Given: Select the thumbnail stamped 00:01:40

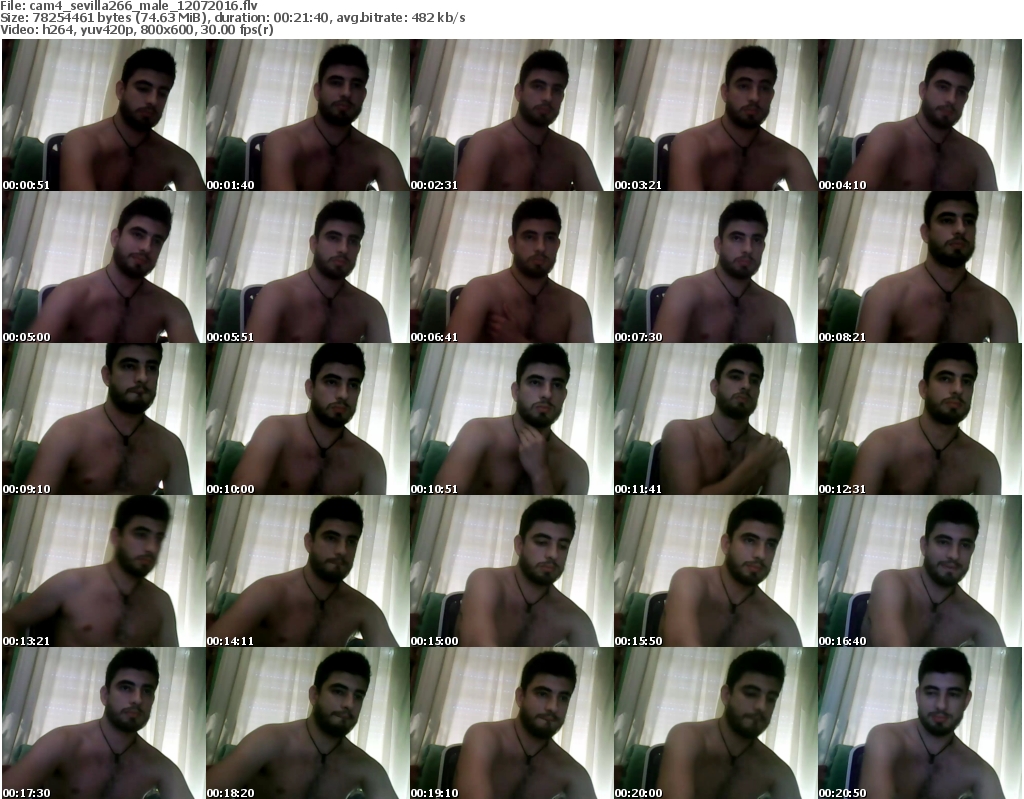Looking at the screenshot, I should [308, 115].
